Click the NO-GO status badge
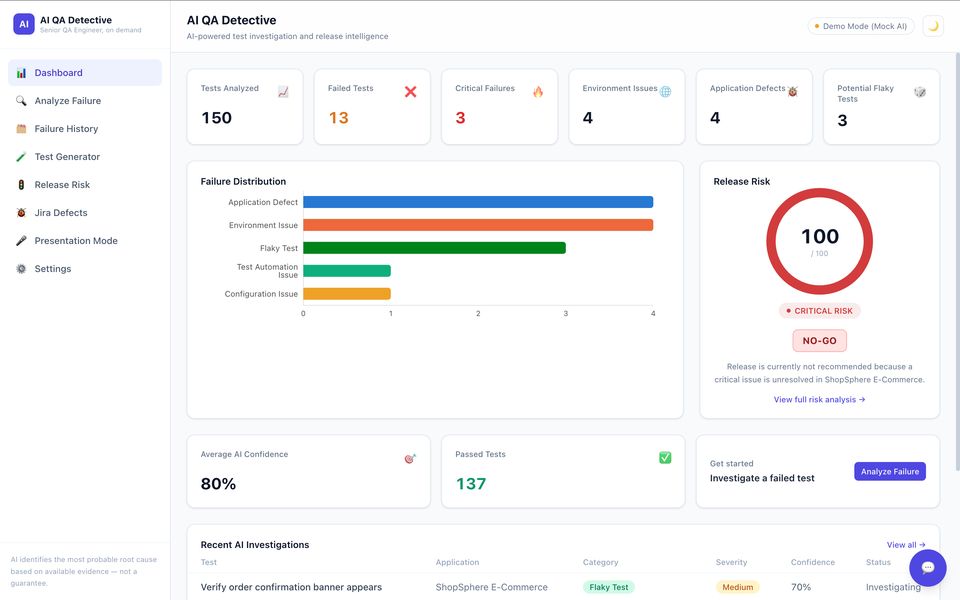Screen dimensions: 960x600 tap(819, 340)
